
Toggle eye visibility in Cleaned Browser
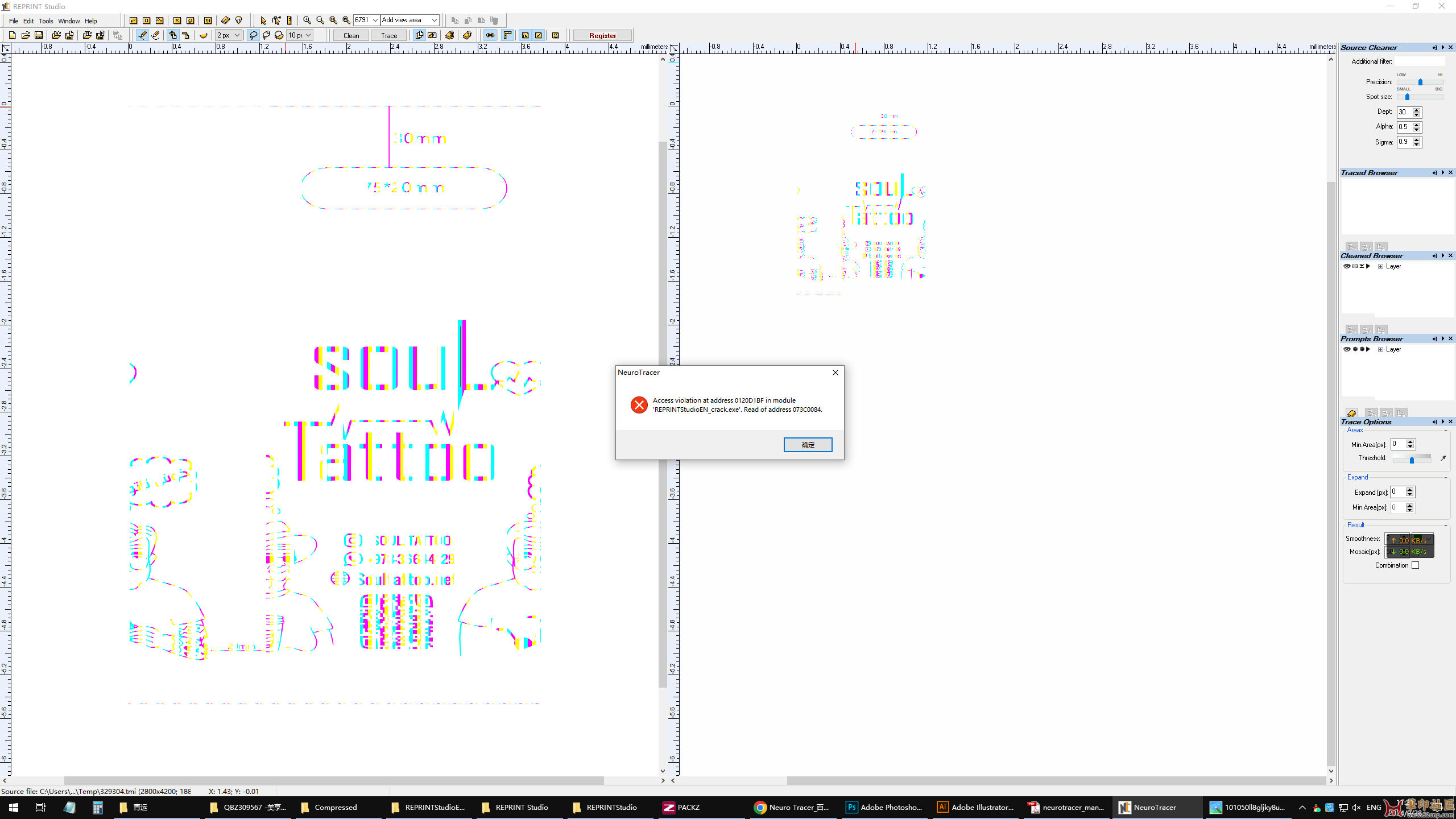1346,266
